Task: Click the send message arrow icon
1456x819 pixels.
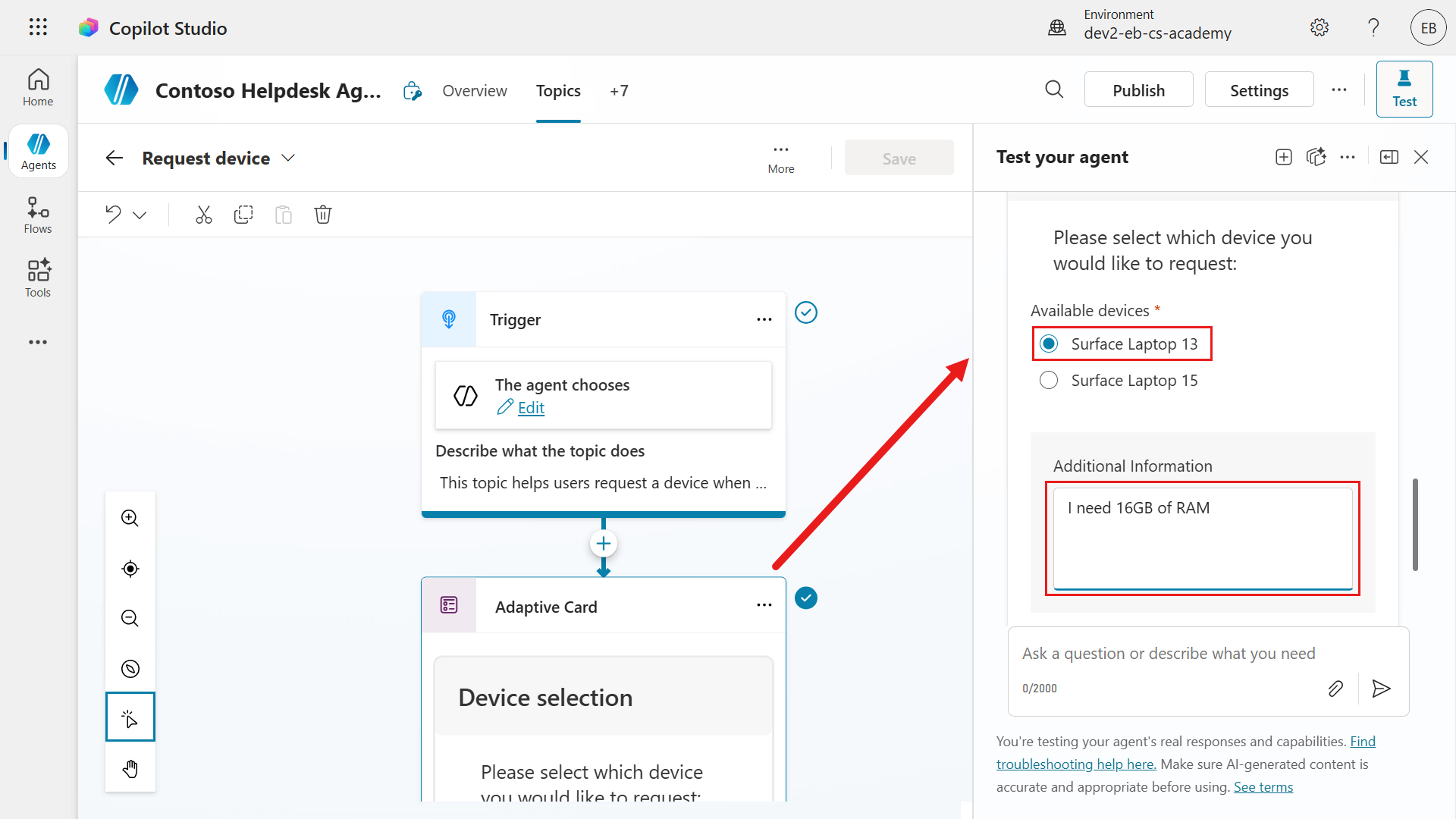Action: (1381, 689)
